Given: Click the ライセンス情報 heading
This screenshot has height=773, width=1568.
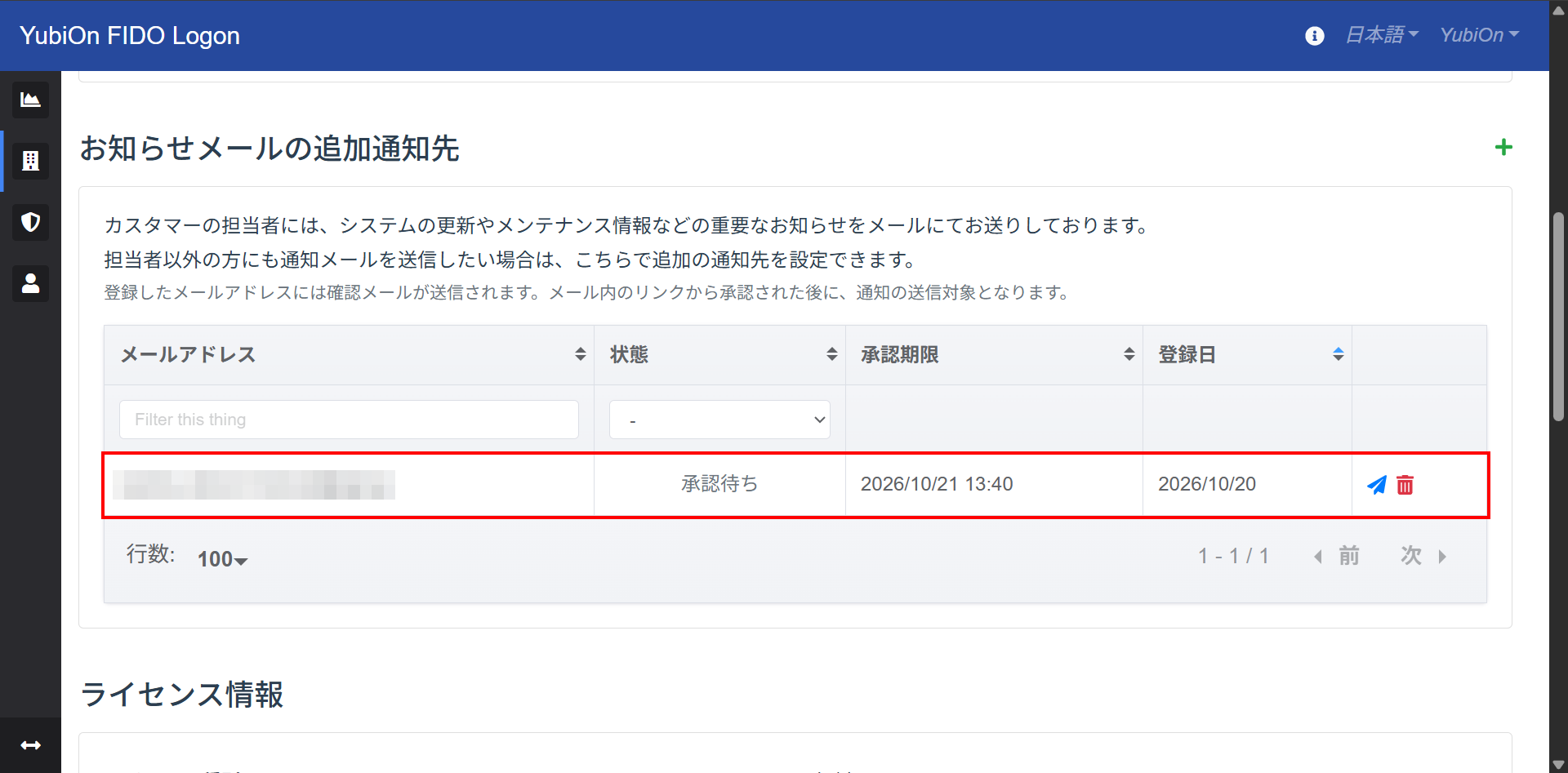Looking at the screenshot, I should 181,695.
